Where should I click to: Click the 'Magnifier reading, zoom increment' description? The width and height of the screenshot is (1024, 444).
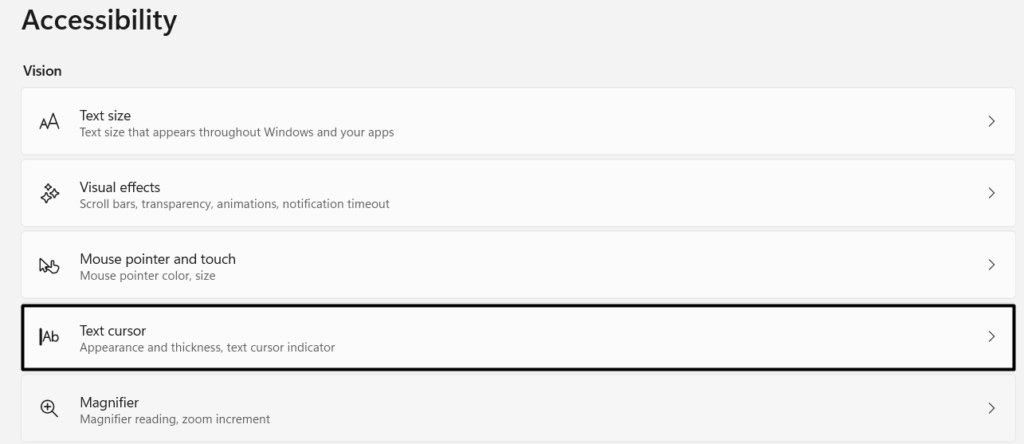(x=175, y=419)
